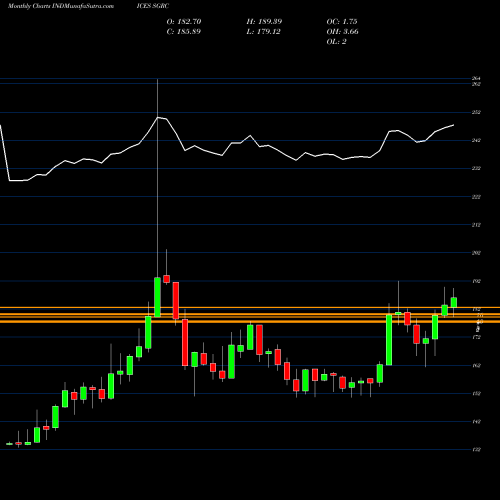Click the ICES SGRC symbol label
Screen dimensions: 500x500
click(153, 6)
